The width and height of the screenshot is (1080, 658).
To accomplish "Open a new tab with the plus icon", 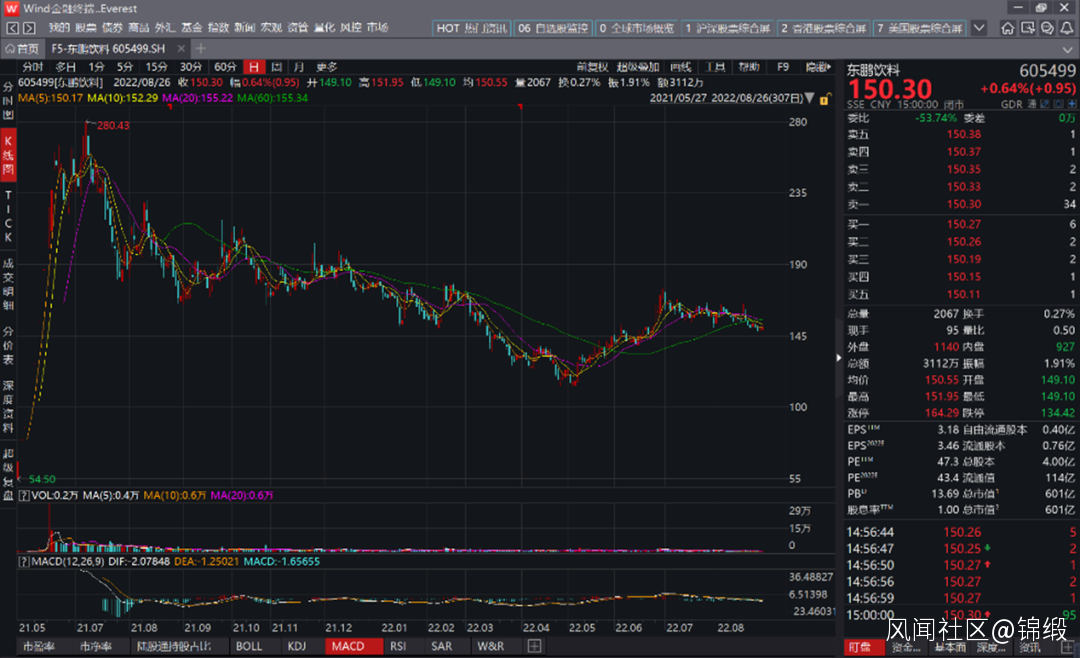I will point(200,48).
